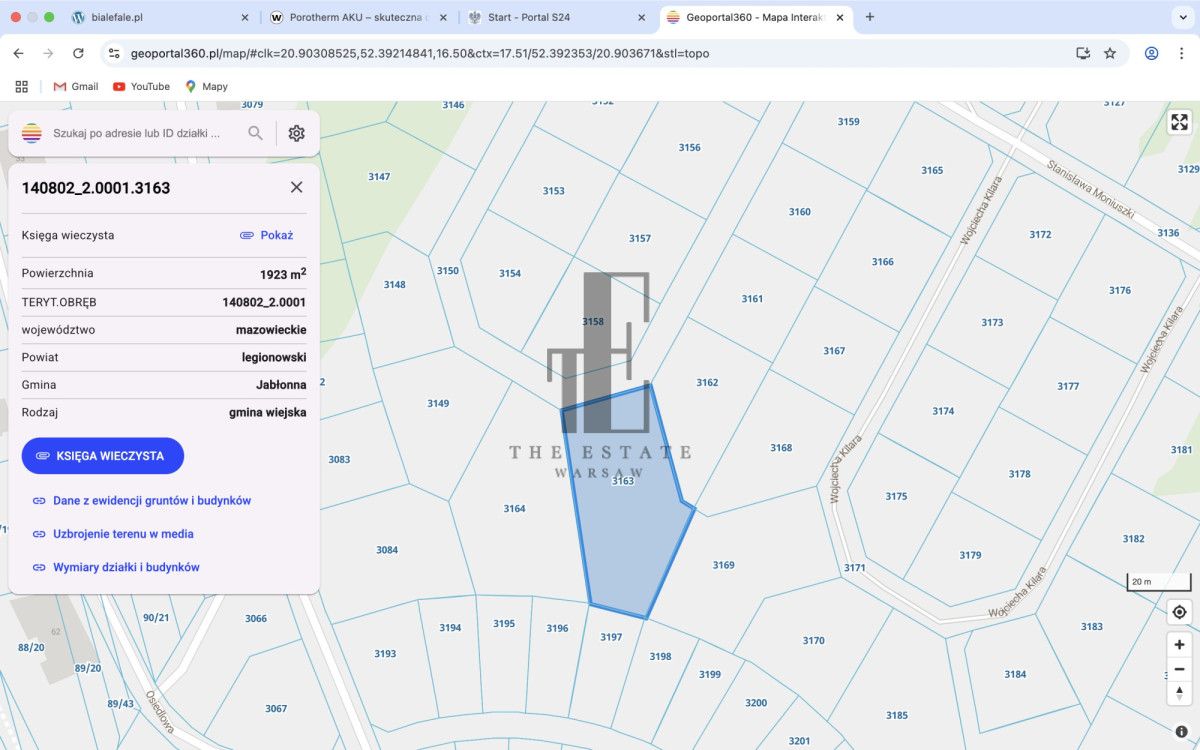Viewport: 1200px width, 750px height.
Task: Toggle fullscreen map view
Action: [1179, 122]
